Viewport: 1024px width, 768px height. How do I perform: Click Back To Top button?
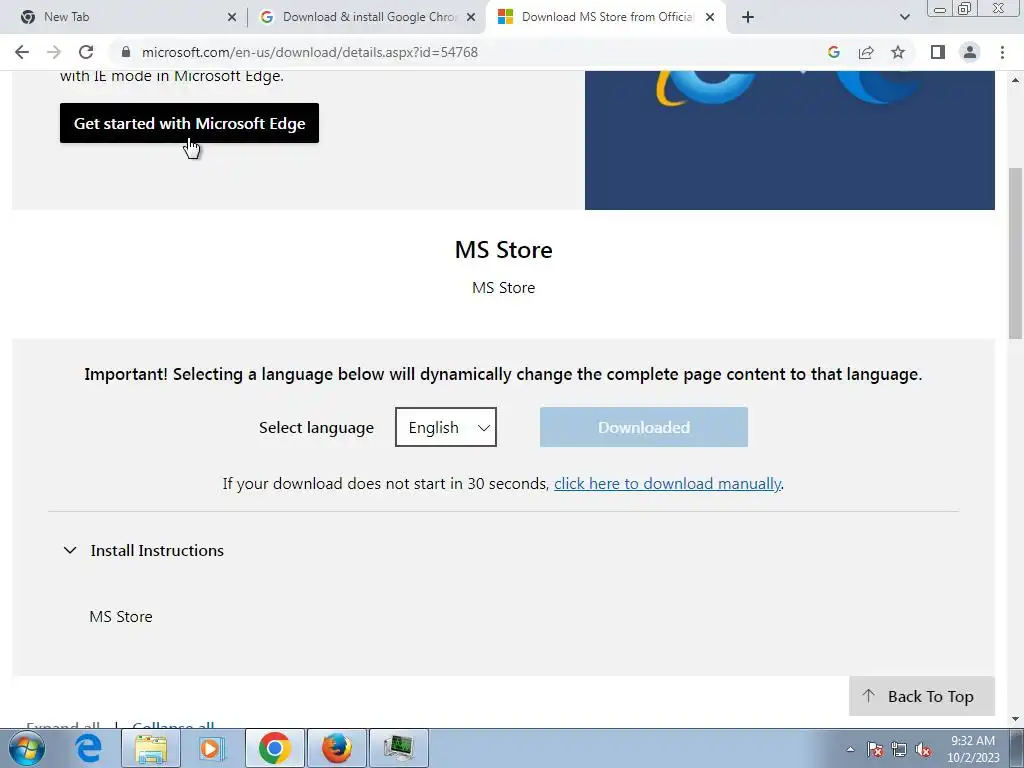tap(921, 696)
